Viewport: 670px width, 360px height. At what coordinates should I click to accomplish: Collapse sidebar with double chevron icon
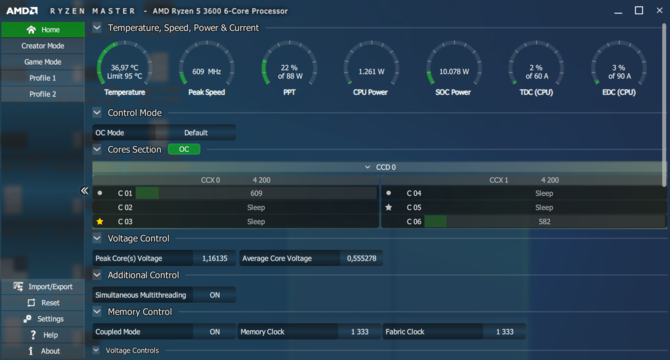(x=85, y=190)
